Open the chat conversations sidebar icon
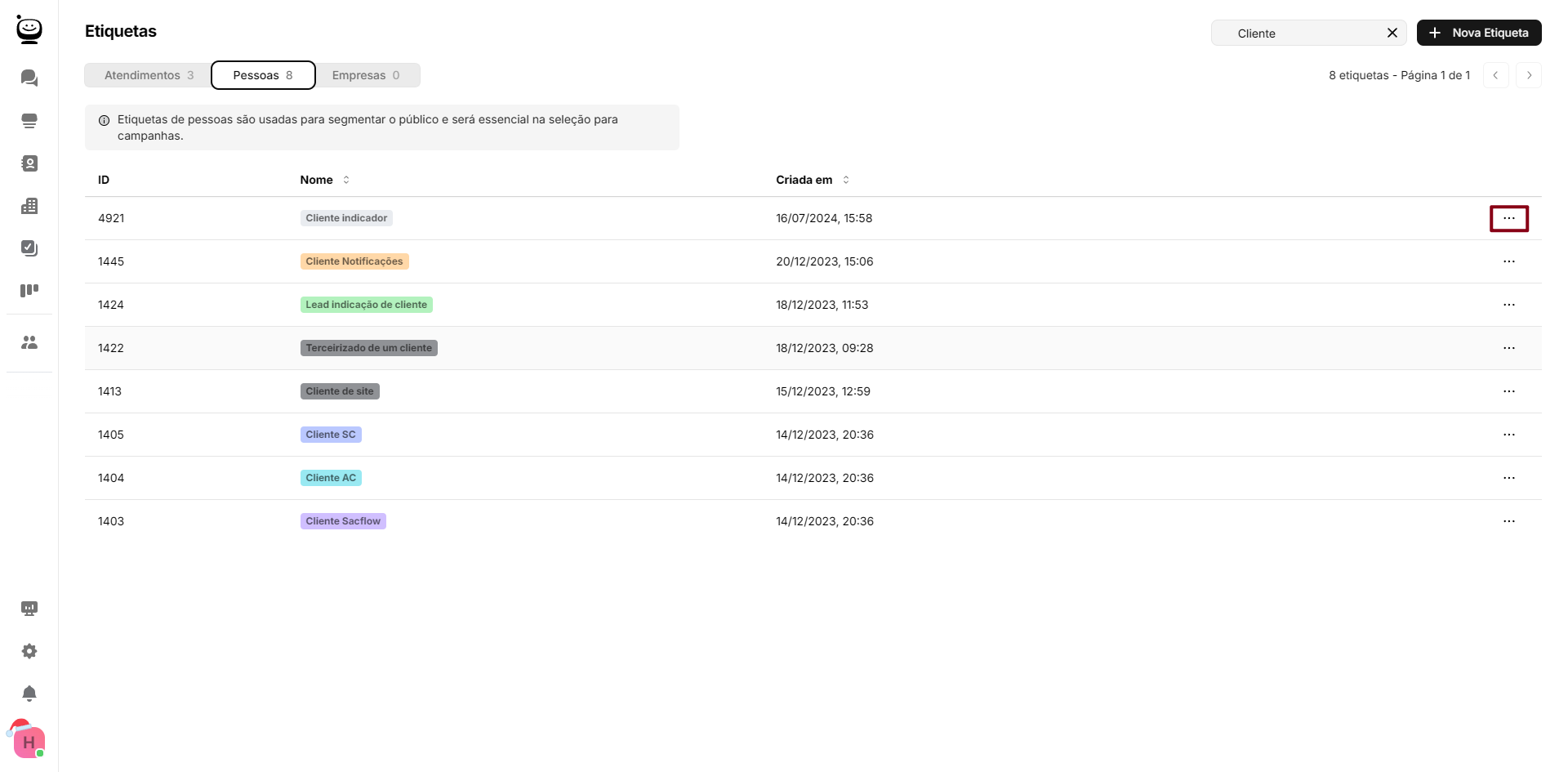The height and width of the screenshot is (772, 1568). click(29, 78)
